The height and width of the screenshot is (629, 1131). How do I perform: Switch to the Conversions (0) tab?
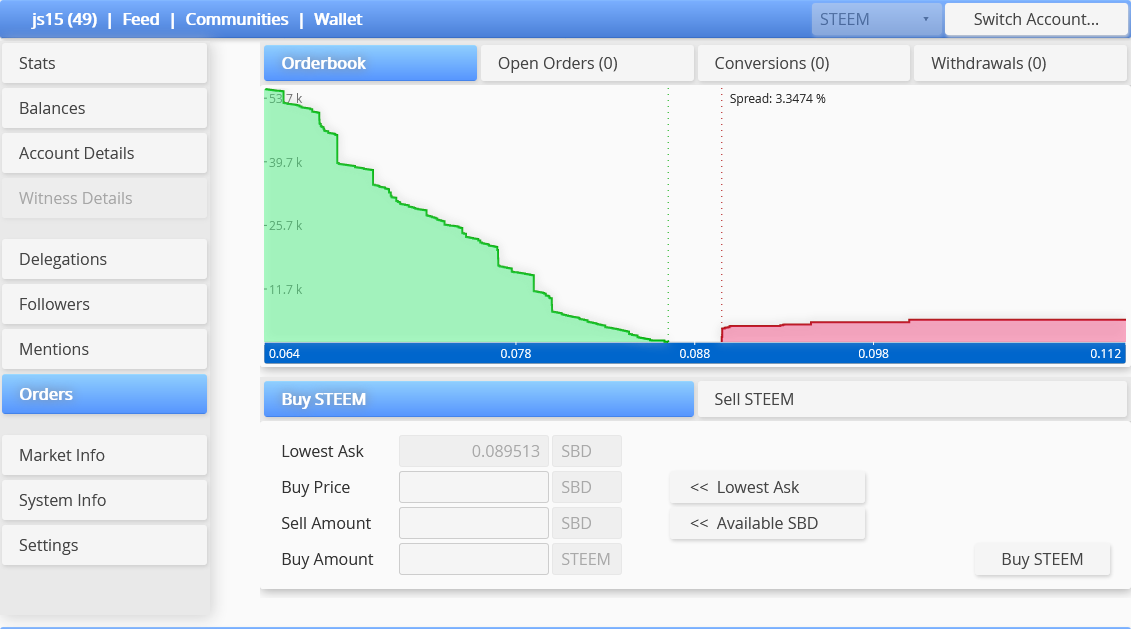[x=804, y=63]
